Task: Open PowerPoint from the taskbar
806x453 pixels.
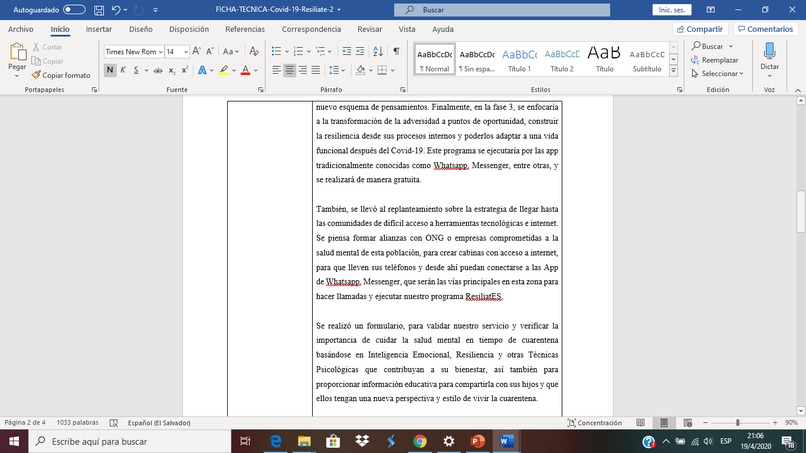Action: [x=478, y=441]
